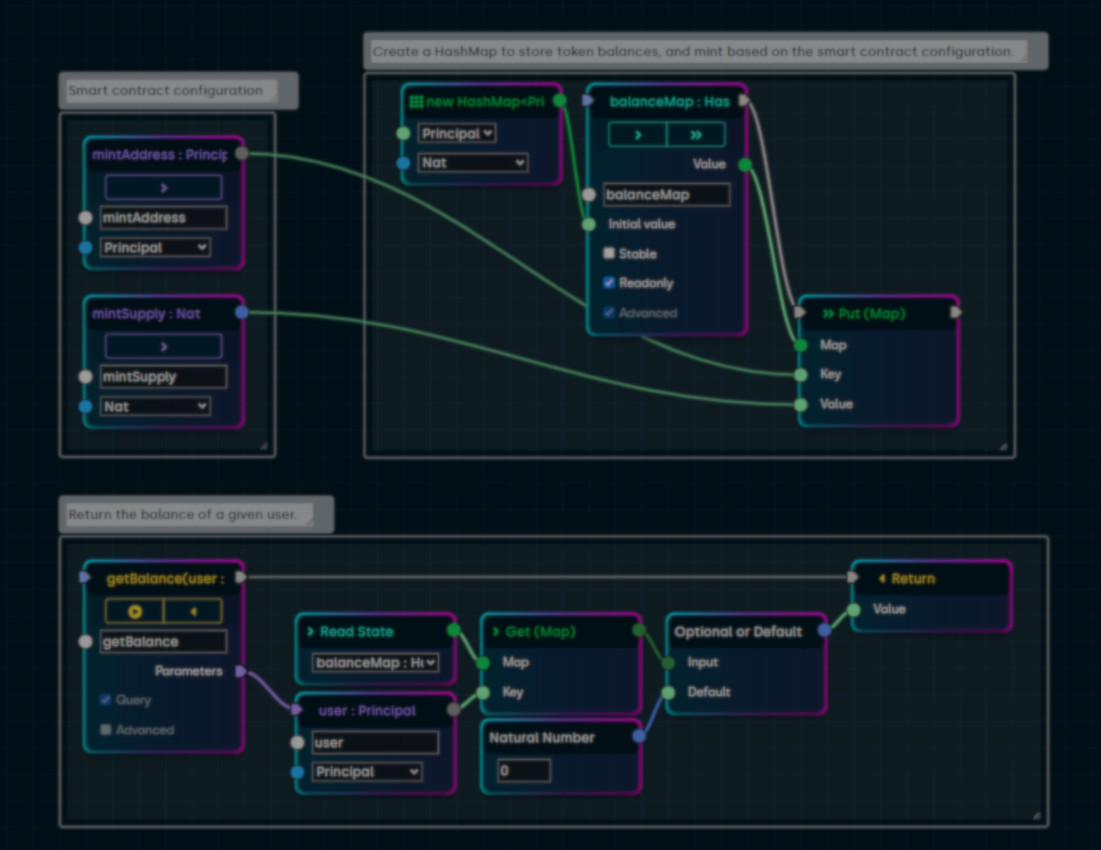Uncheck the Readonly checkbox
The width and height of the screenshot is (1101, 850).
pos(609,283)
